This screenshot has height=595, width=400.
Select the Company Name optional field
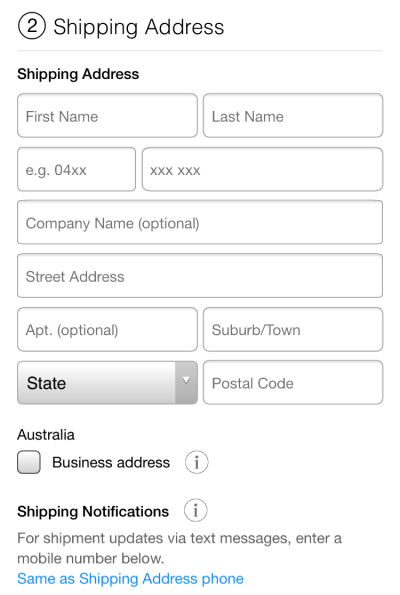pyautogui.click(x=200, y=222)
